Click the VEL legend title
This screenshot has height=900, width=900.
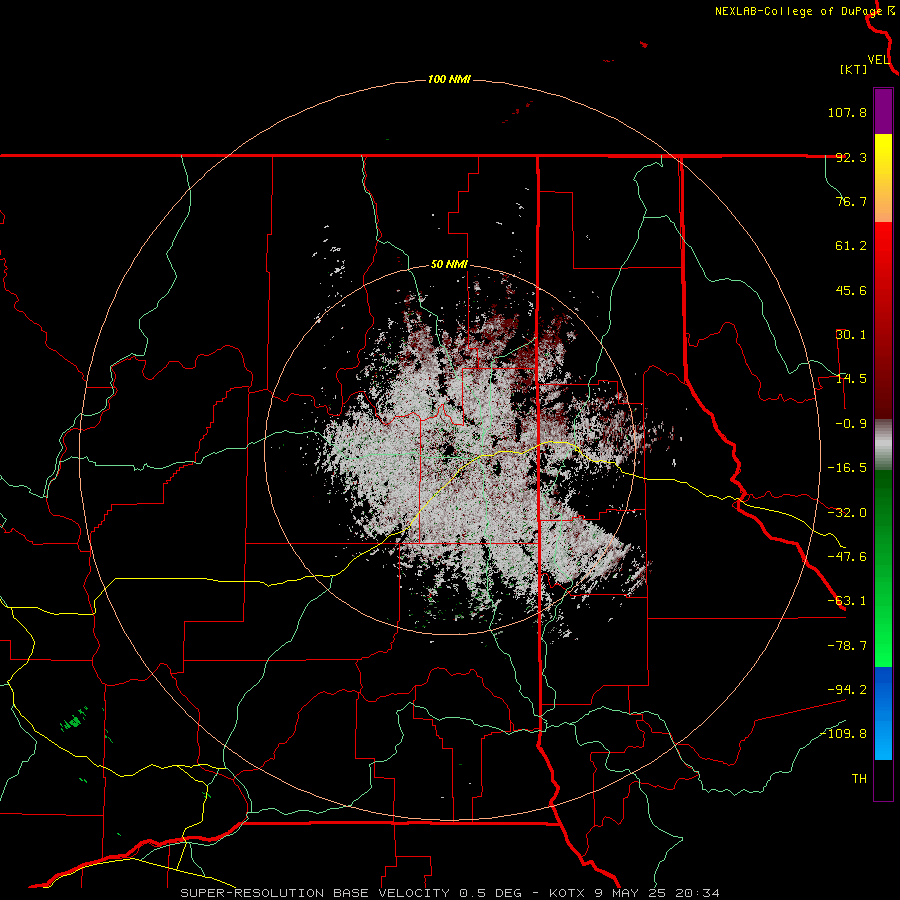pyautogui.click(x=878, y=60)
